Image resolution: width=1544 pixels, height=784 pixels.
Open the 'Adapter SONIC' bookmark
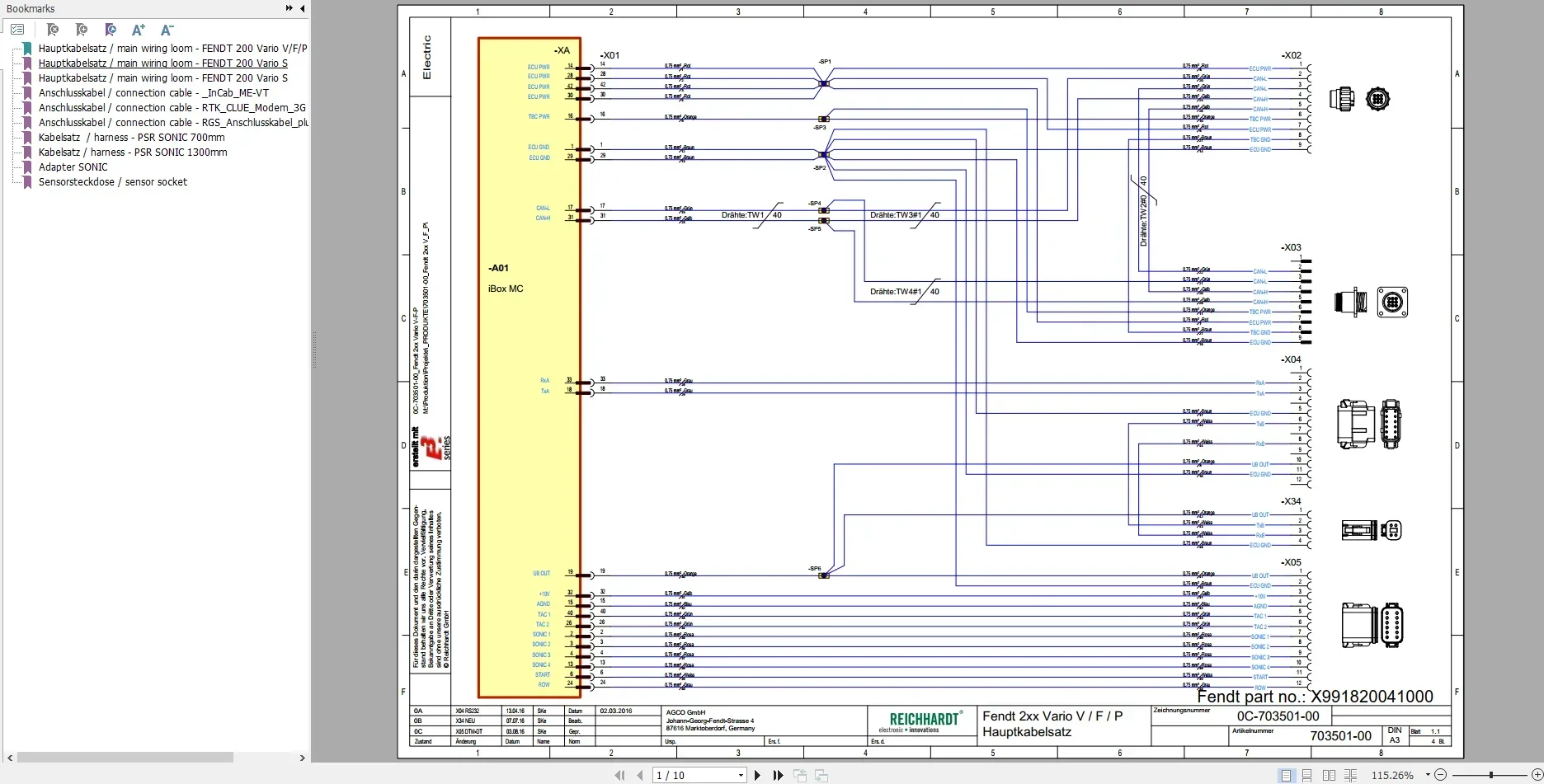click(x=73, y=167)
